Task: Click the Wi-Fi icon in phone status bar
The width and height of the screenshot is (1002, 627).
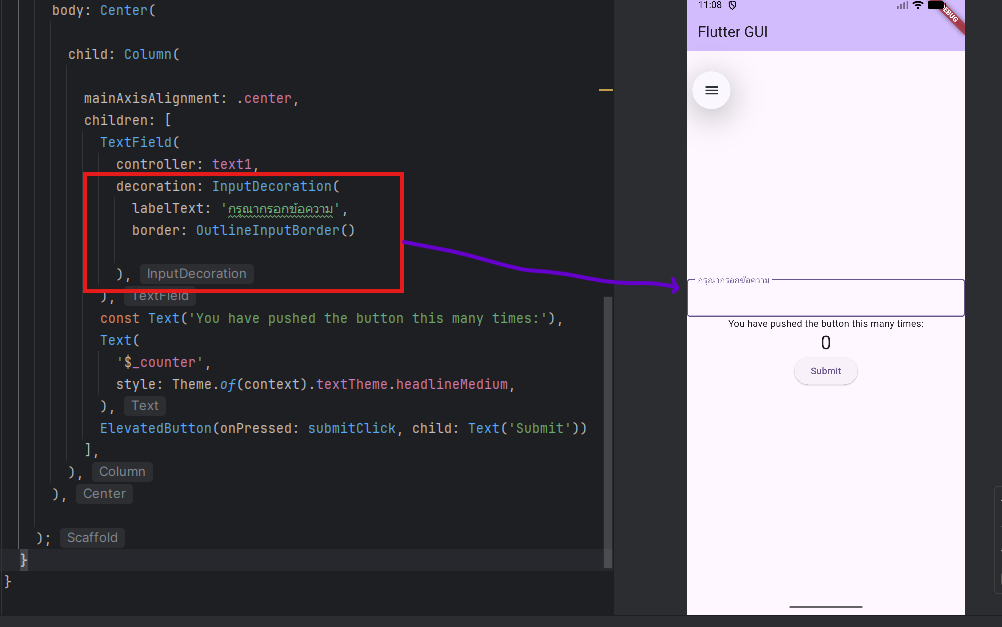Action: click(918, 5)
